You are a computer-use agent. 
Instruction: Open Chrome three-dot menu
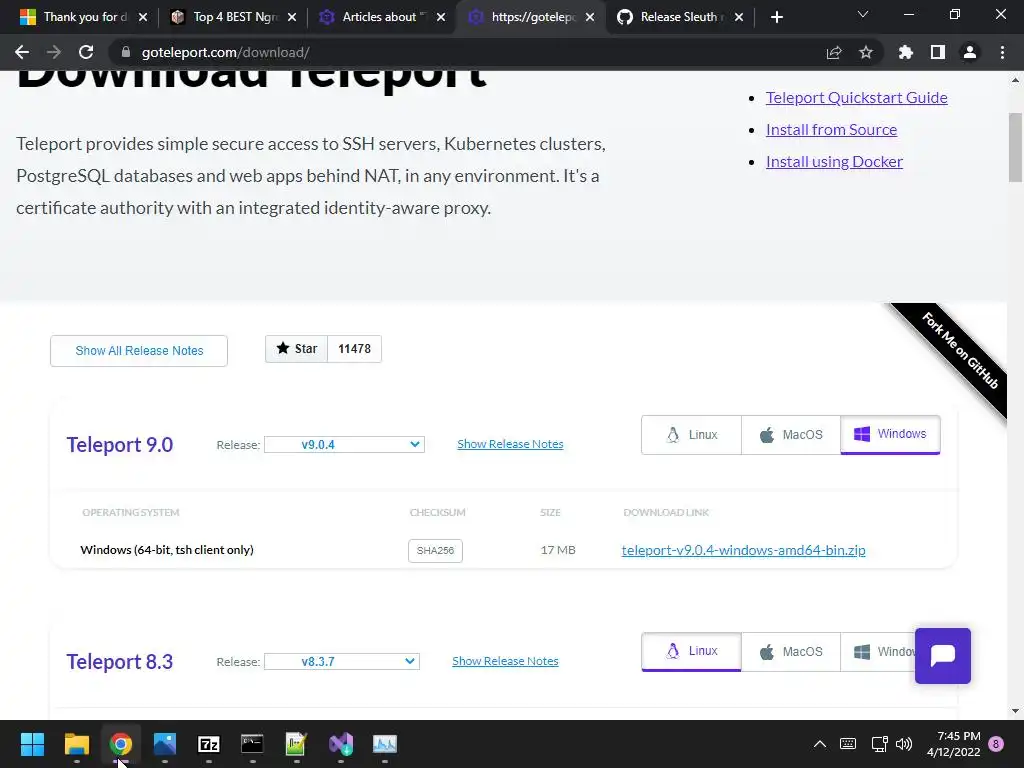tap(1002, 52)
